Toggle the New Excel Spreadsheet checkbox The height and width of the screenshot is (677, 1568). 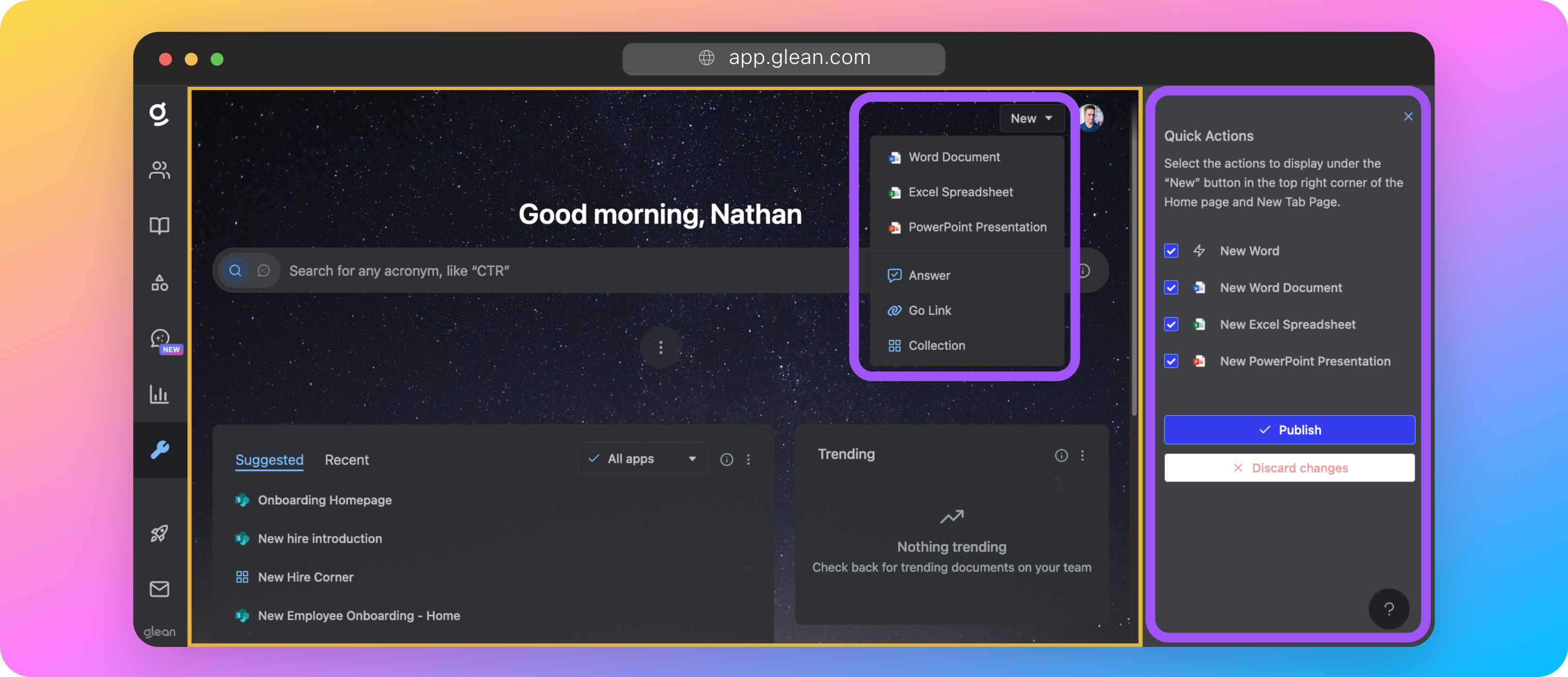click(1171, 324)
